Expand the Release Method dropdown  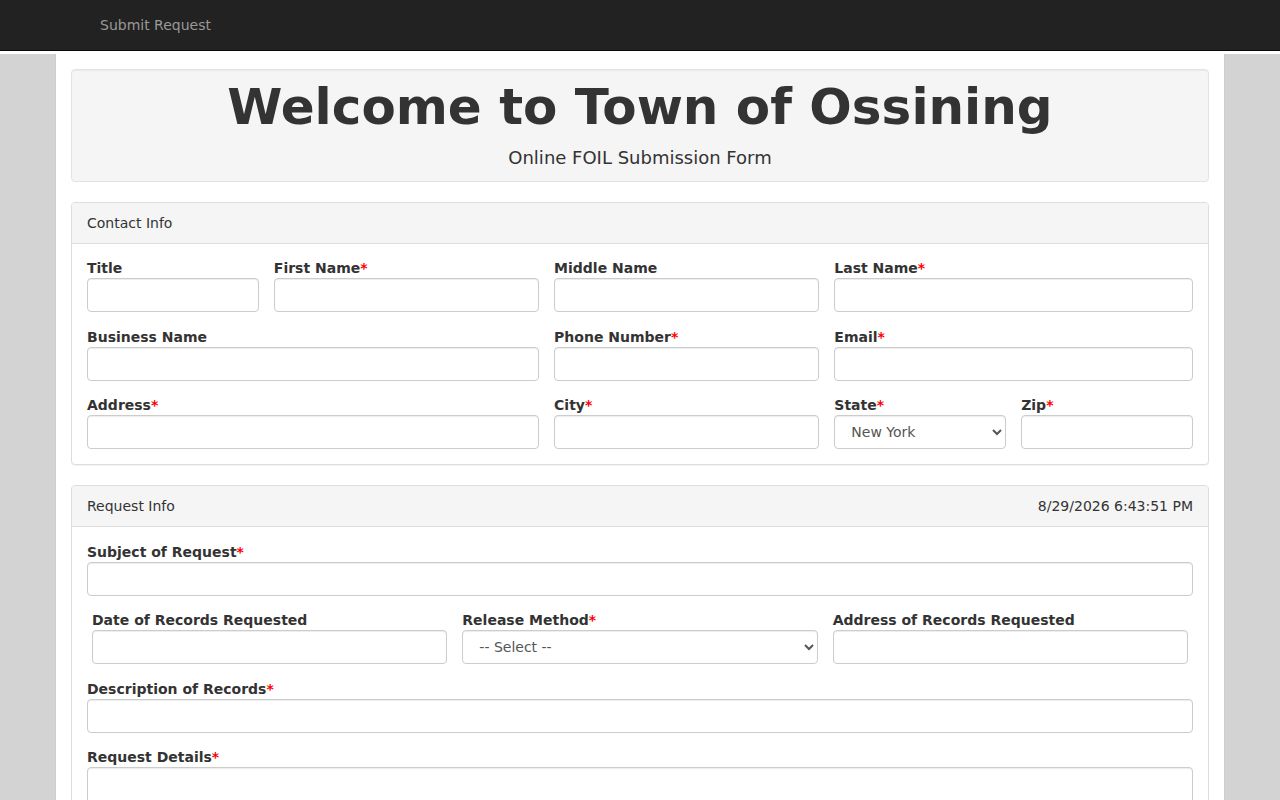tap(640, 647)
